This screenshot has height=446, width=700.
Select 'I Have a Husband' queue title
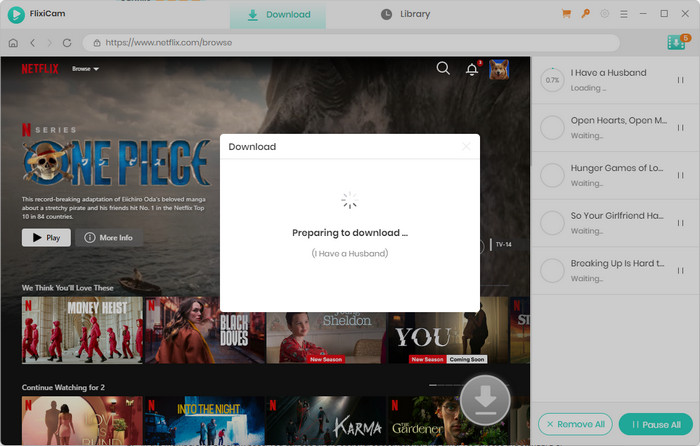(608, 73)
